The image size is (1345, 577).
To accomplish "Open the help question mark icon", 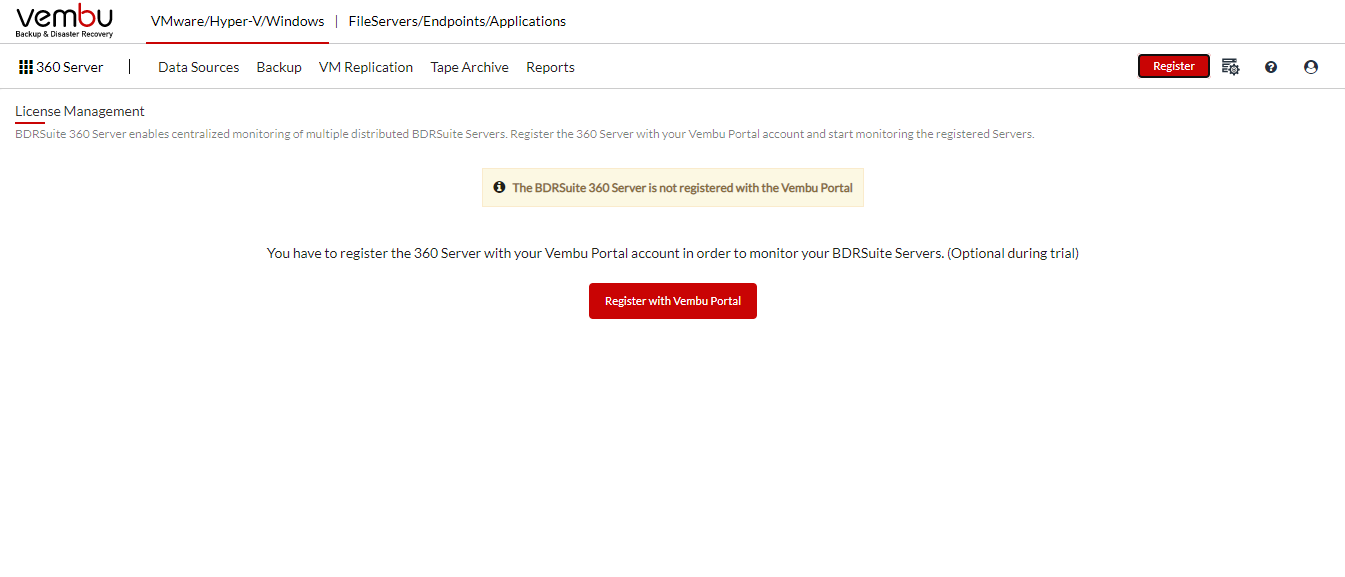I will point(1271,67).
